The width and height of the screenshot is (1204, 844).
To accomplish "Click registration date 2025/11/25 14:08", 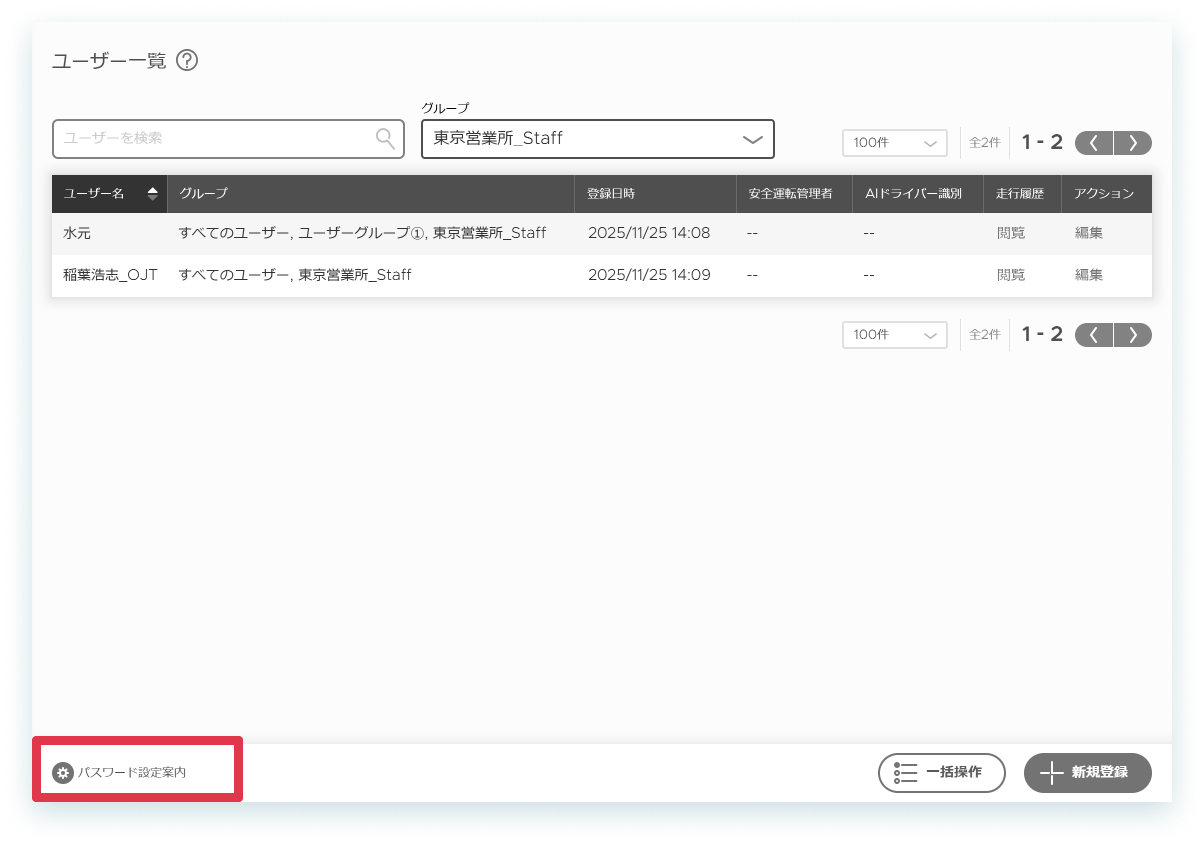I will (x=649, y=233).
